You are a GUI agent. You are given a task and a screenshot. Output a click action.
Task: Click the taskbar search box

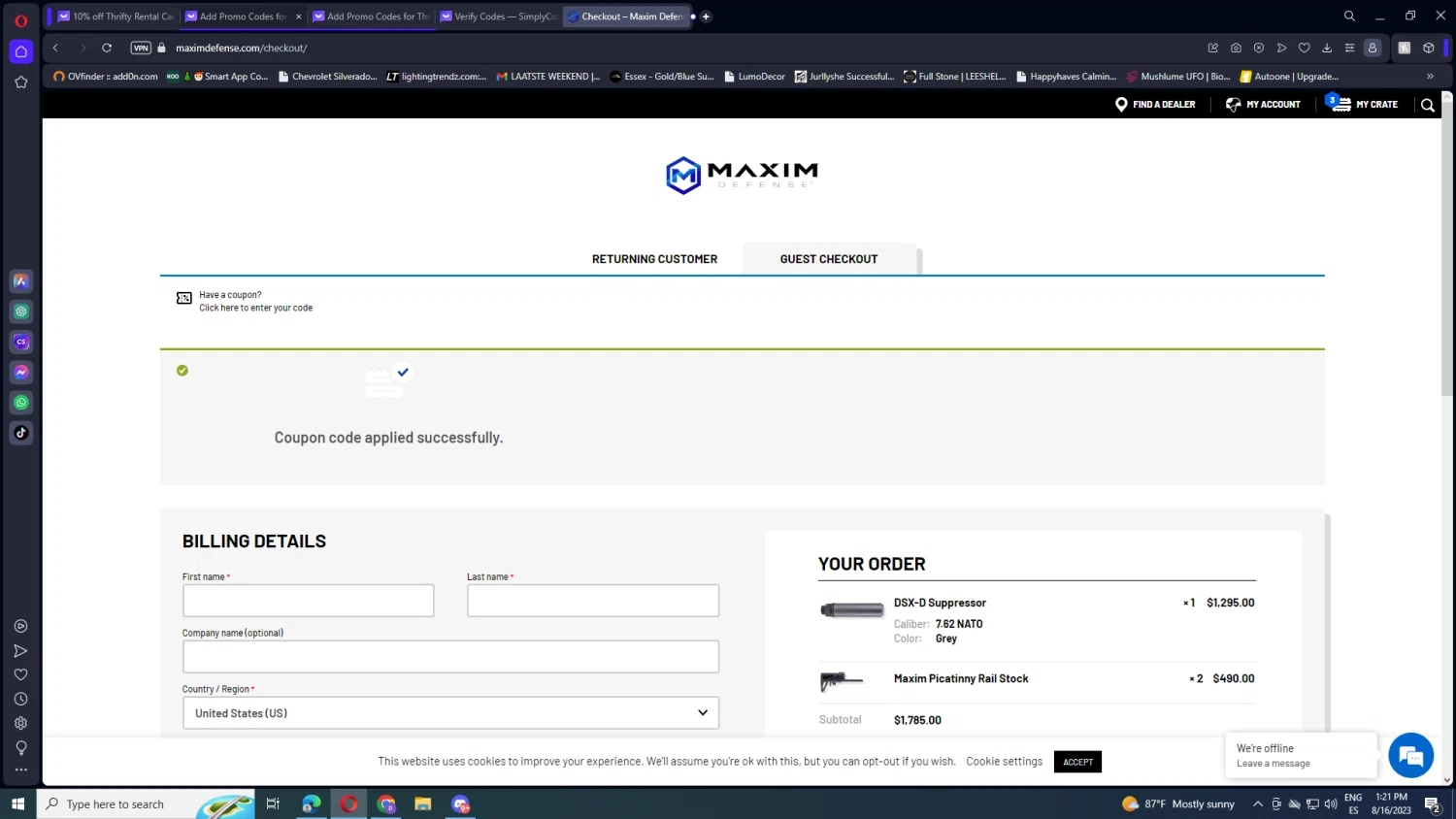coord(146,803)
